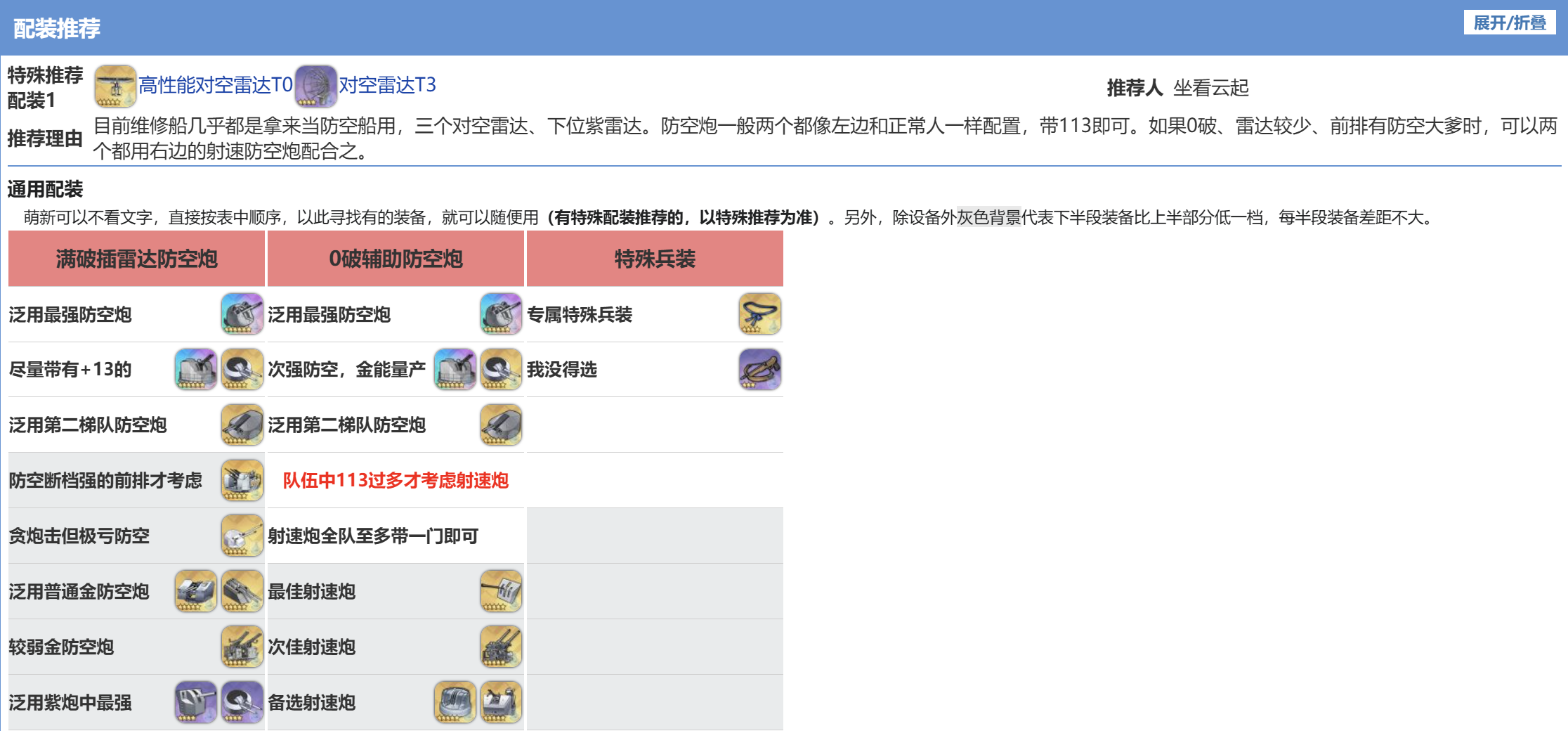Image resolution: width=1568 pixels, height=731 pixels.
Task: Click the left icon in the 备选射速炮 row
Action: tap(455, 702)
